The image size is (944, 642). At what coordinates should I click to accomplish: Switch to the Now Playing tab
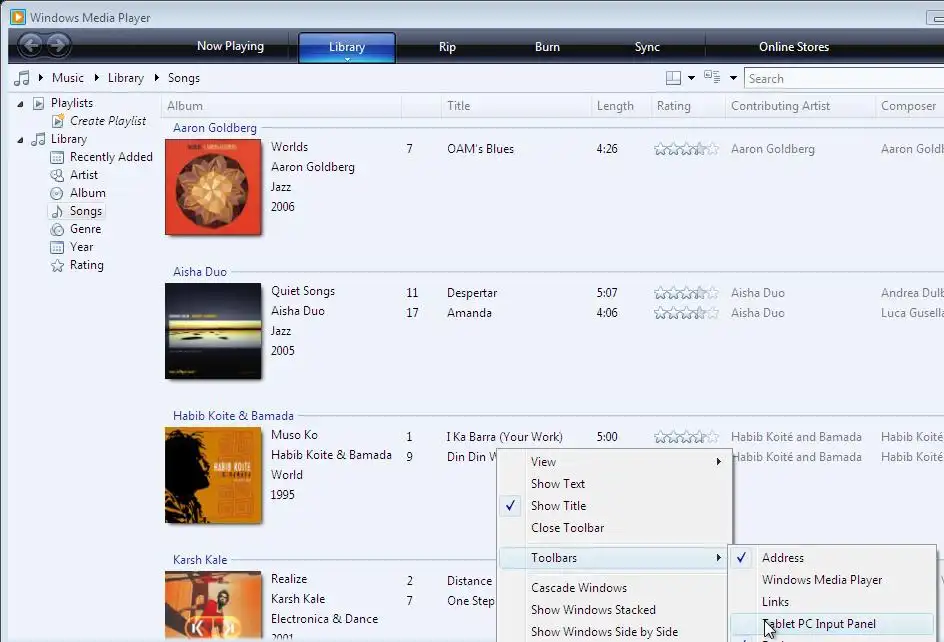(231, 46)
